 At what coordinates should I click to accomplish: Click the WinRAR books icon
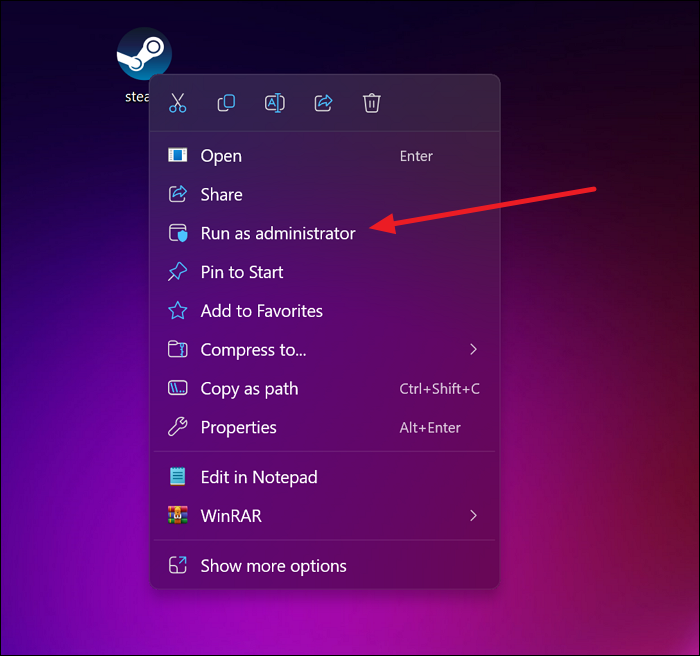[x=178, y=516]
